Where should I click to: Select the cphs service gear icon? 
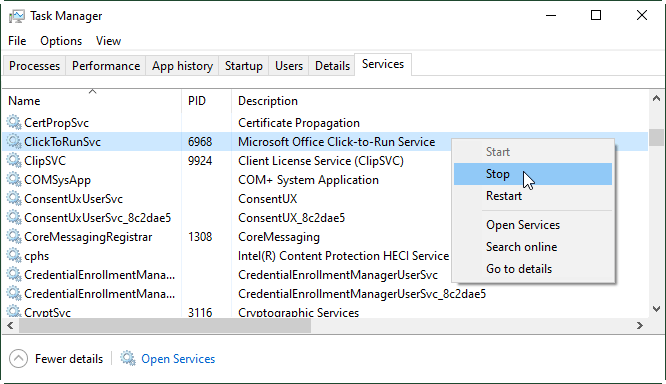14,256
